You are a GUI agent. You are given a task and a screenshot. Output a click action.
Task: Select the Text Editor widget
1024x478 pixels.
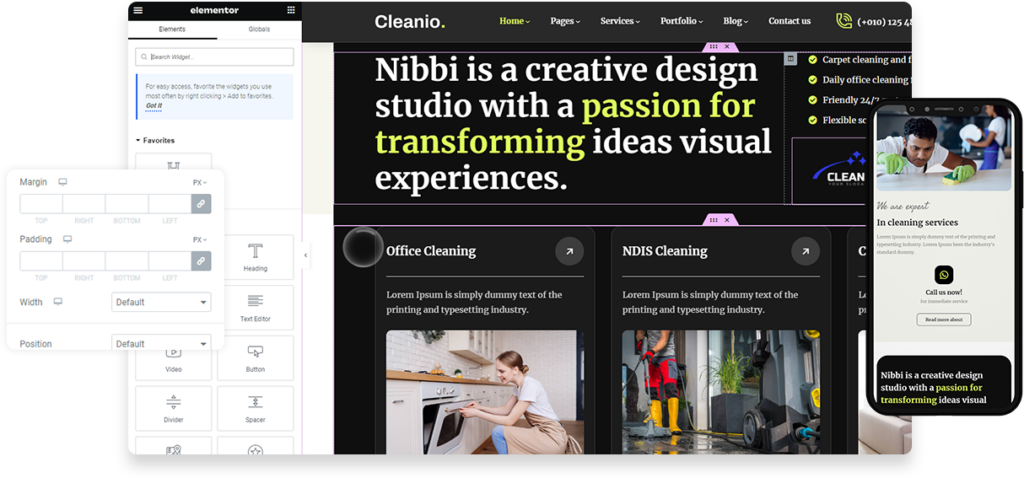(255, 308)
